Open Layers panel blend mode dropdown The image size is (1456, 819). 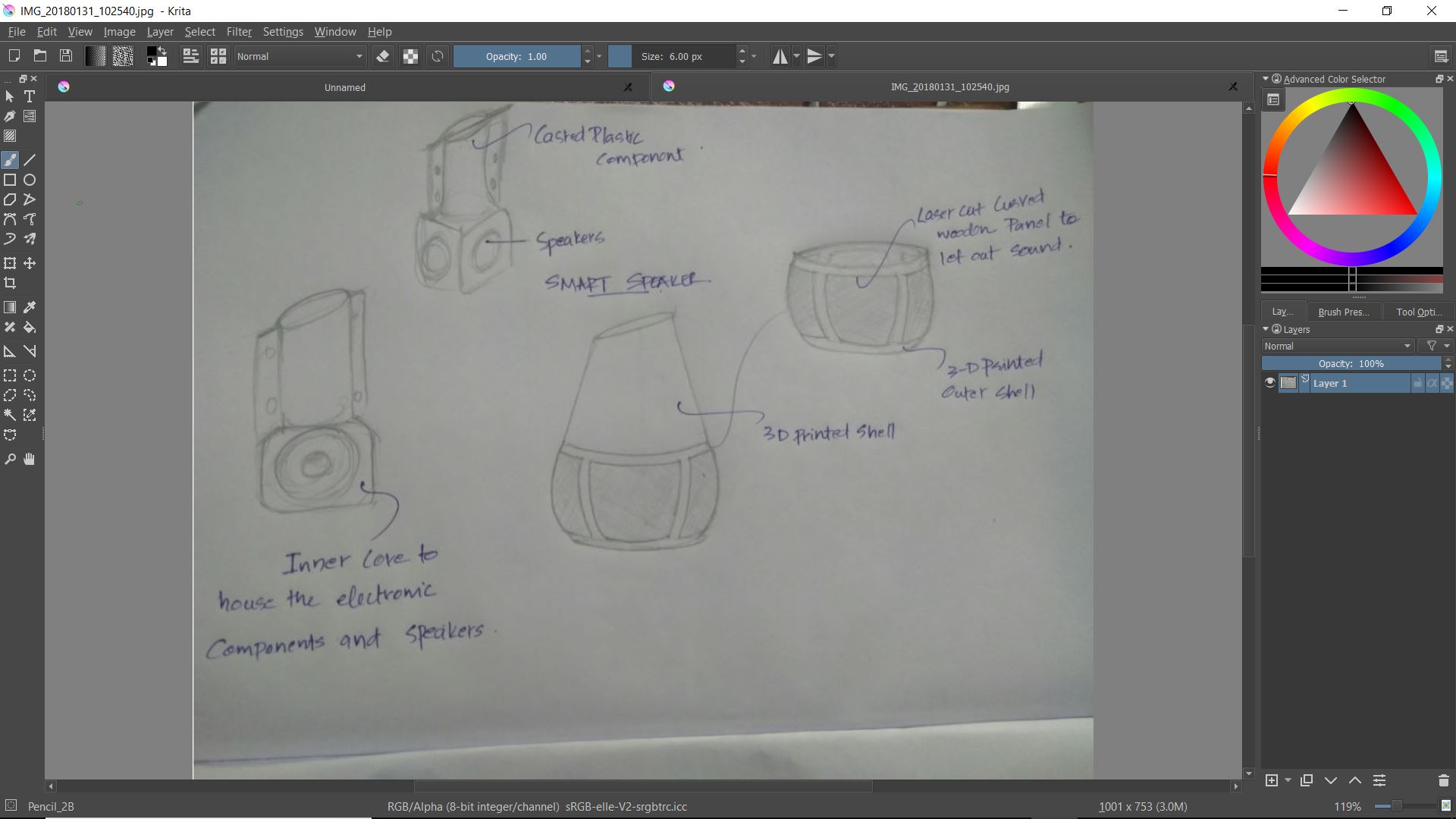click(1338, 346)
